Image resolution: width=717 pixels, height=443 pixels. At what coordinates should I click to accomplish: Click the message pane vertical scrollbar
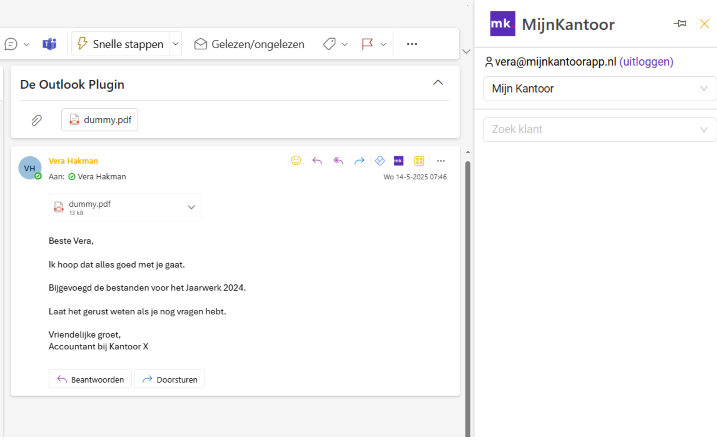[x=467, y=297]
